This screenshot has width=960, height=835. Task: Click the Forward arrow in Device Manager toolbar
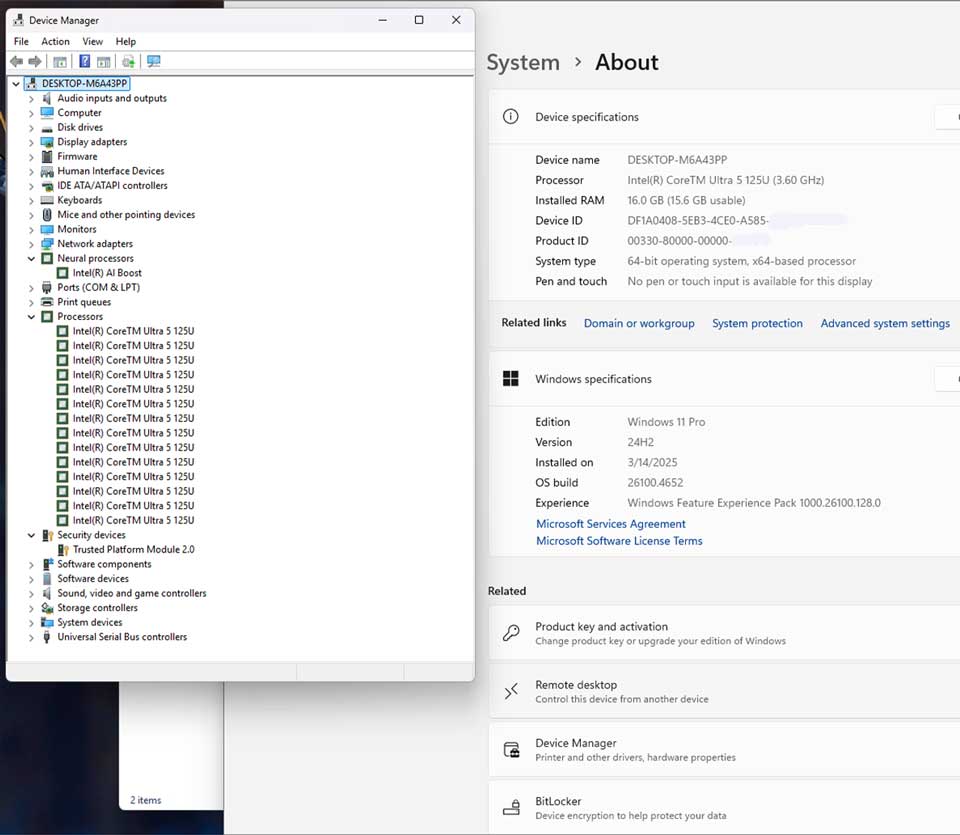click(35, 61)
